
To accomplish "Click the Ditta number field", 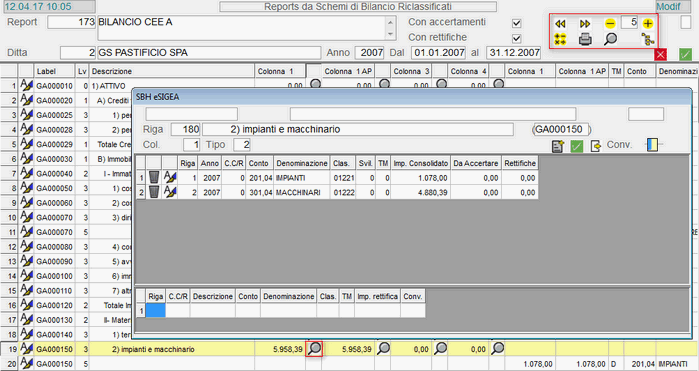I will click(78, 53).
